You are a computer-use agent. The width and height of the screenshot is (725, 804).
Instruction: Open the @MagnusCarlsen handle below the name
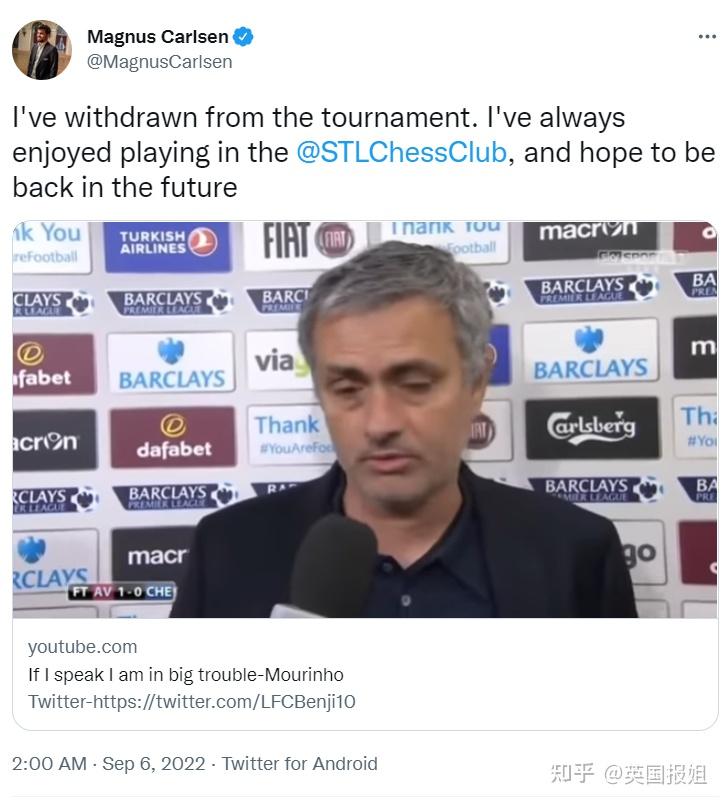coord(159,62)
